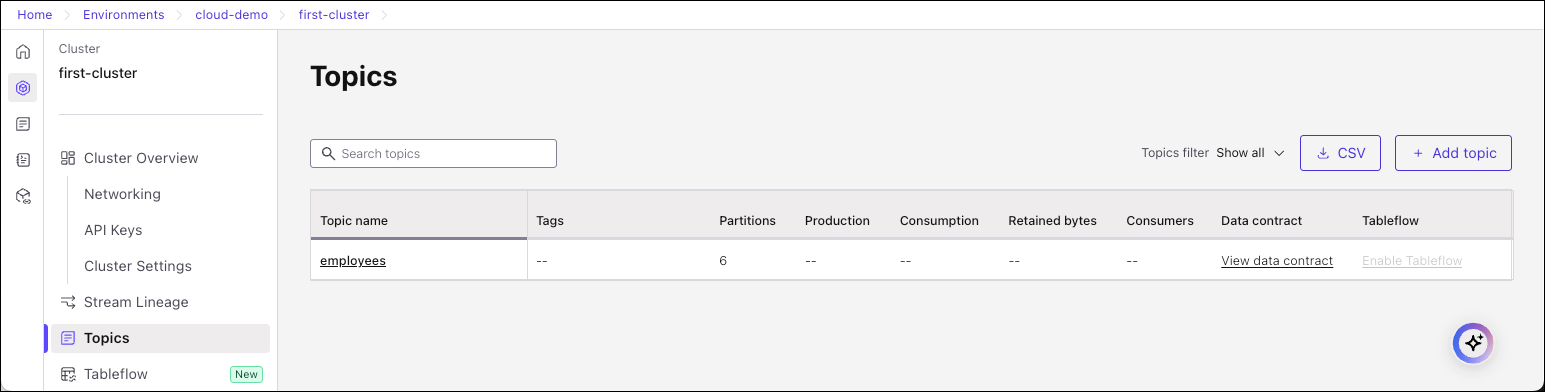Image resolution: width=1545 pixels, height=392 pixels.
Task: Launch the AI assistant sparkle button
Action: pos(1473,343)
